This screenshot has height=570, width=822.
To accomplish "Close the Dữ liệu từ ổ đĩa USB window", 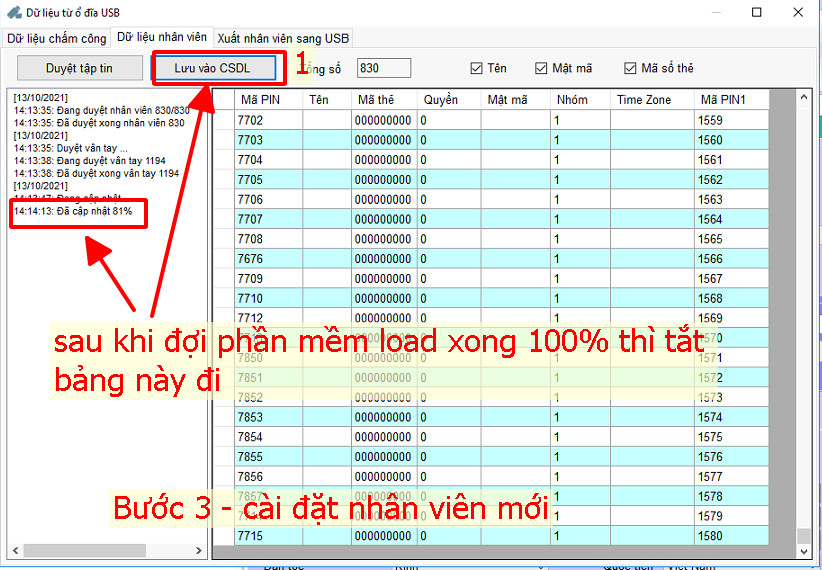I will pos(798,12).
